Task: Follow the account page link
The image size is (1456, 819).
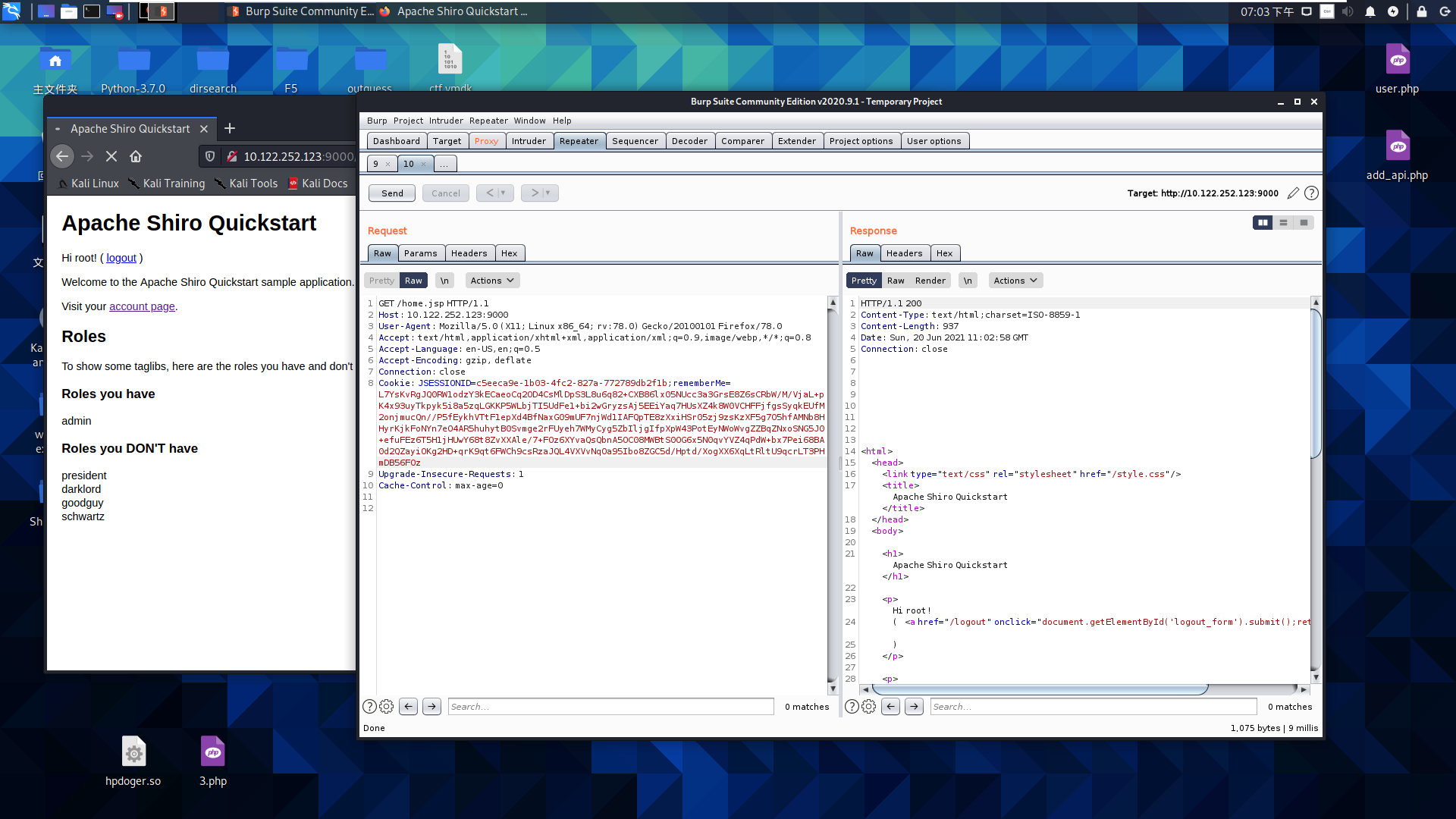Action: click(x=142, y=306)
